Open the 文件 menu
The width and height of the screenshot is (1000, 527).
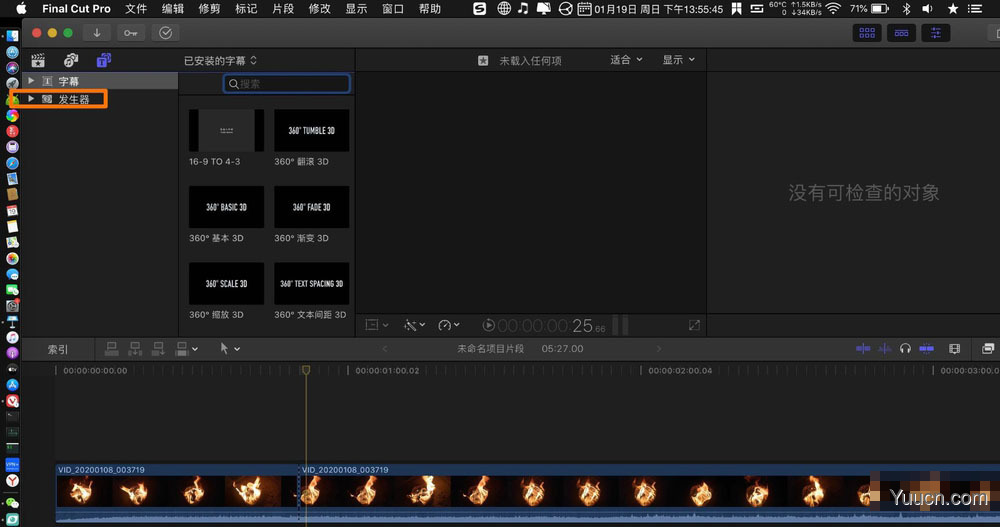[136, 8]
